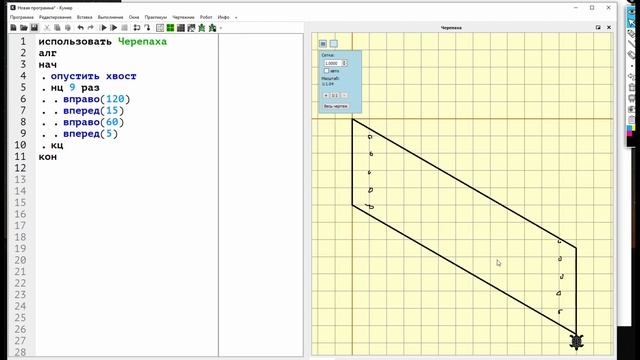Undock the Черепаха panel

[598, 27]
